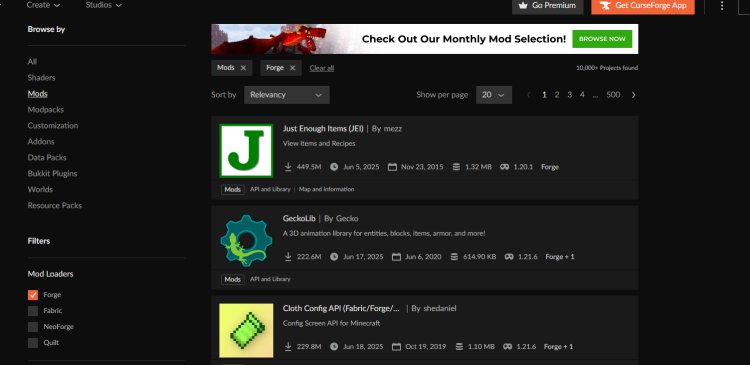Click the Go Premium button
The image size is (750, 365).
[548, 6]
